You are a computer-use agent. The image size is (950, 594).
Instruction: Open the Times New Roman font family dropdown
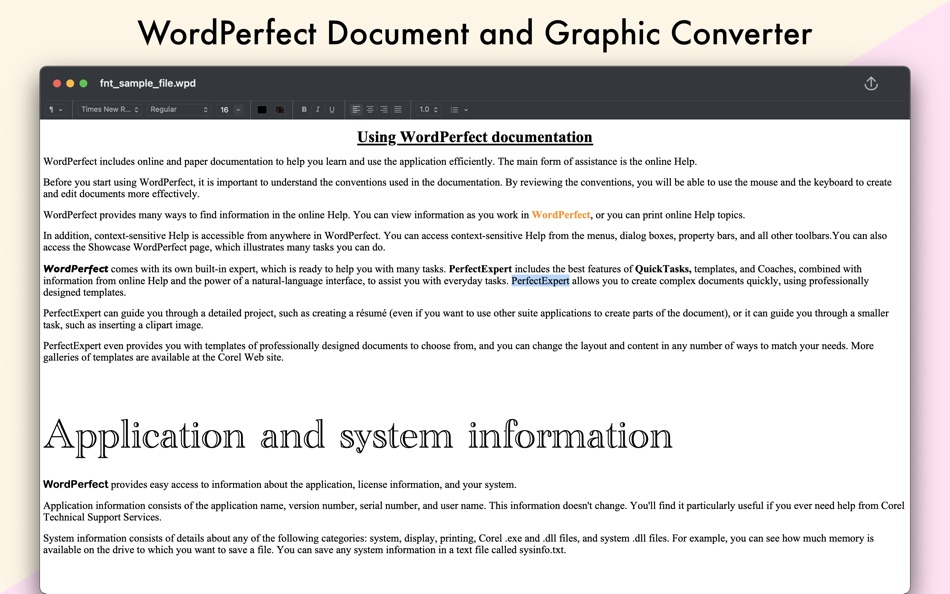click(x=110, y=110)
